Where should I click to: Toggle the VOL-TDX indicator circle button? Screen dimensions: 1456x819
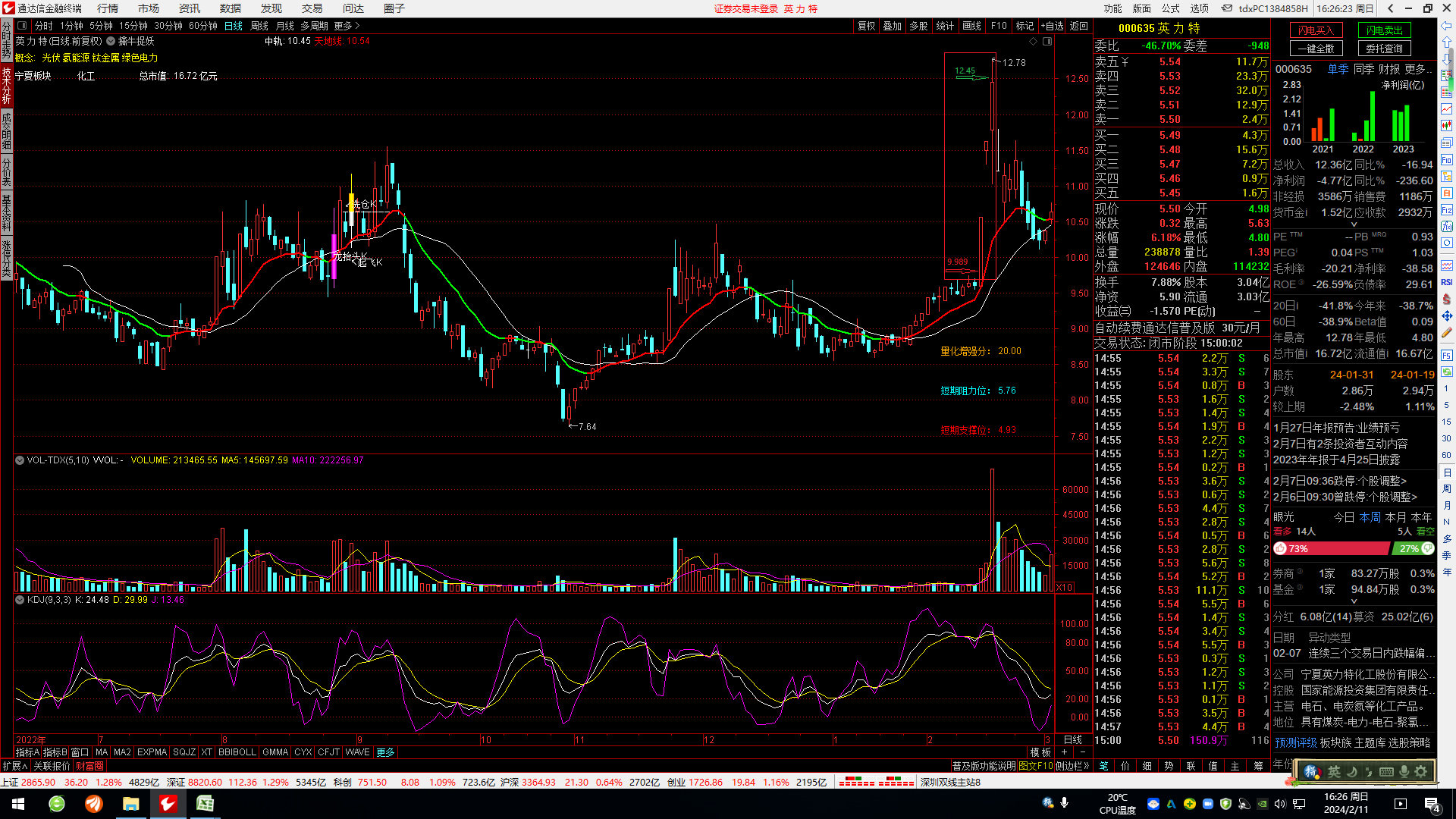click(20, 460)
